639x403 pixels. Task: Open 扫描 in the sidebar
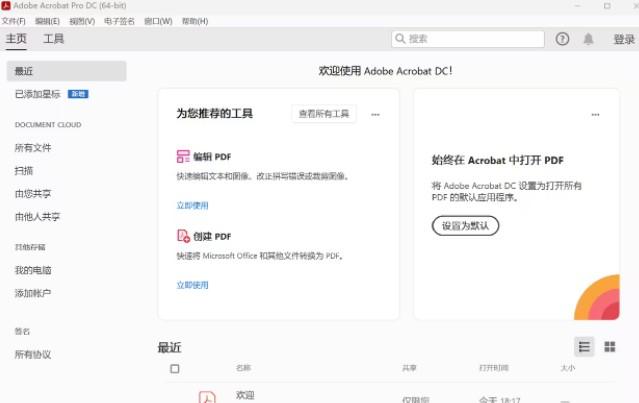24,171
